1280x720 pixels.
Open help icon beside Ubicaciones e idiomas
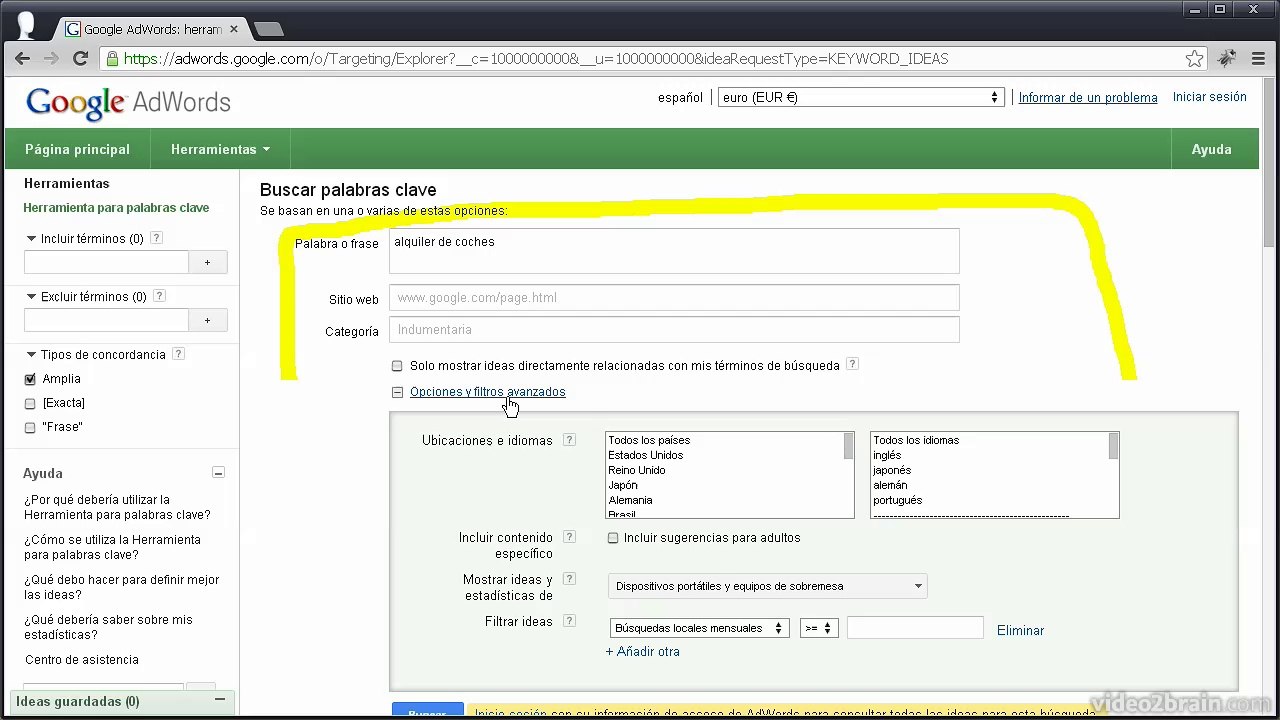(569, 439)
